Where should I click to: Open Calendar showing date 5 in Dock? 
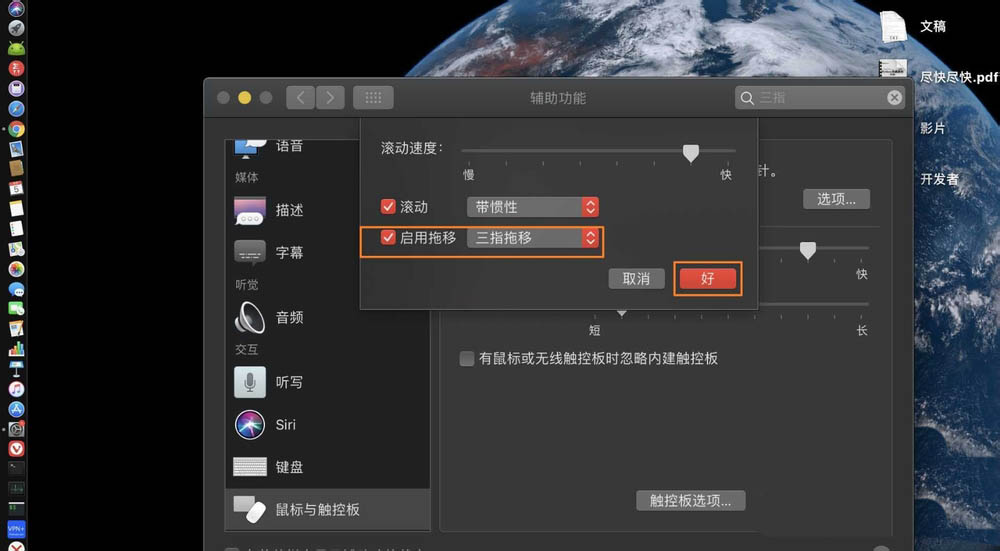pyautogui.click(x=16, y=189)
